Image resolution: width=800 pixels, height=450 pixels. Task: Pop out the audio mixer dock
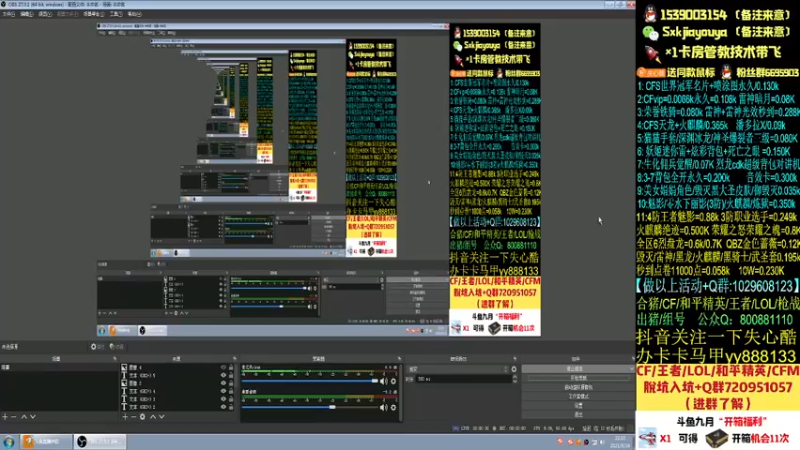pos(399,359)
